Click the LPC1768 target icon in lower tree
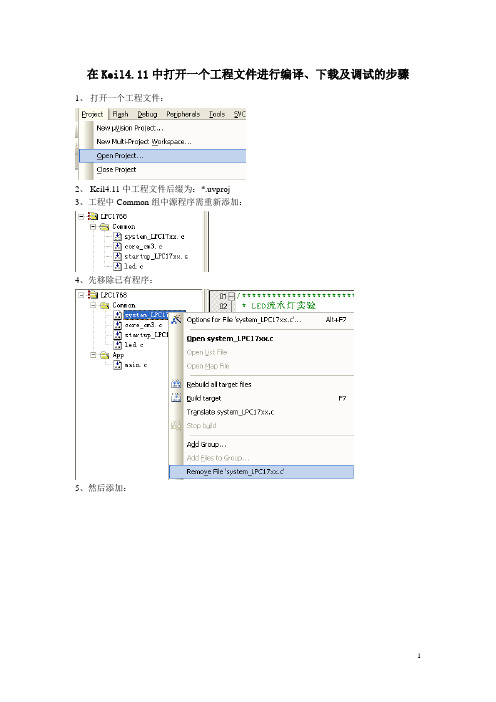Viewport: 496px width, 702px height. (x=93, y=295)
